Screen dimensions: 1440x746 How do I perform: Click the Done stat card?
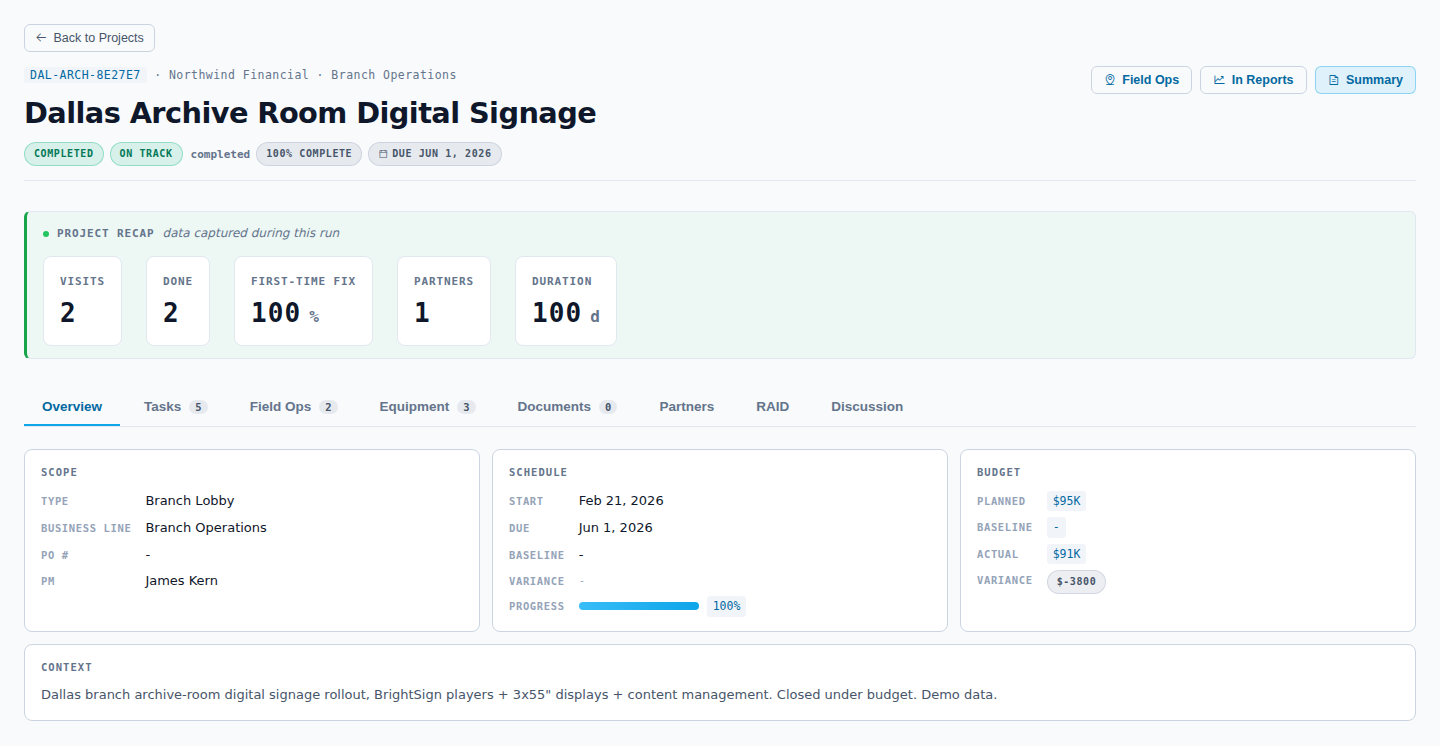[x=178, y=301]
